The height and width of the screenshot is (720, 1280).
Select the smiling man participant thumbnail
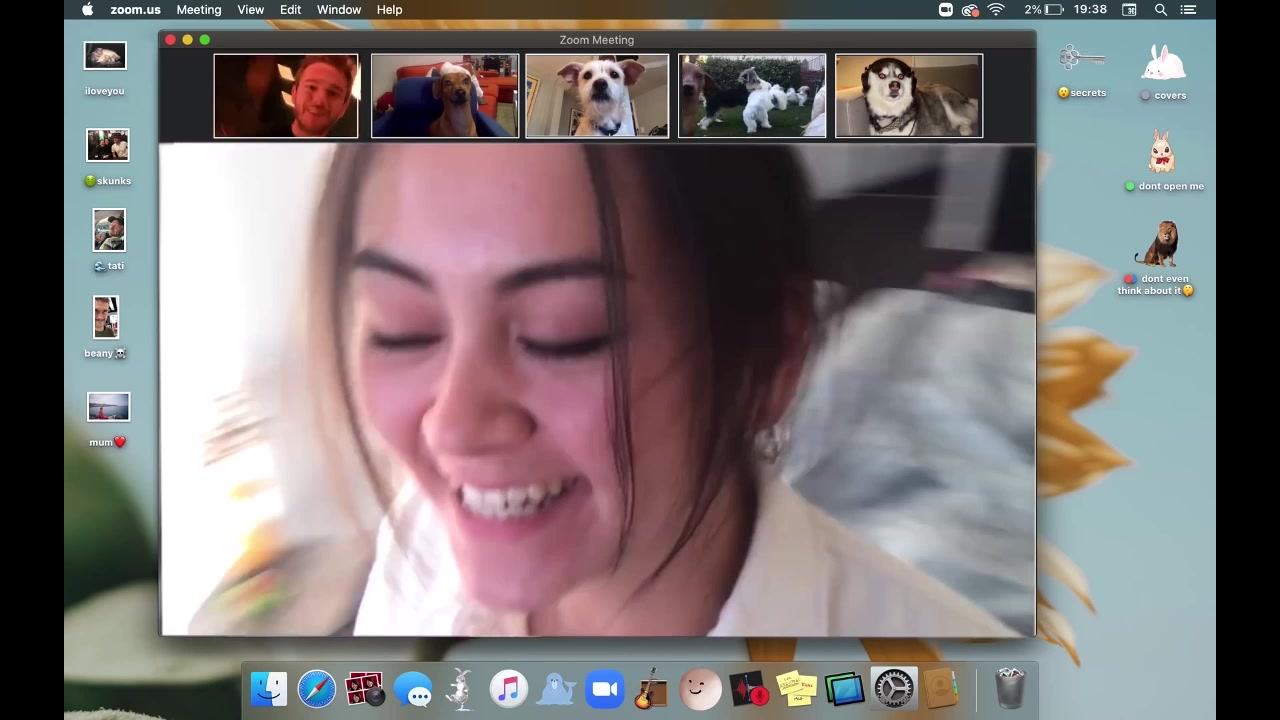(286, 96)
